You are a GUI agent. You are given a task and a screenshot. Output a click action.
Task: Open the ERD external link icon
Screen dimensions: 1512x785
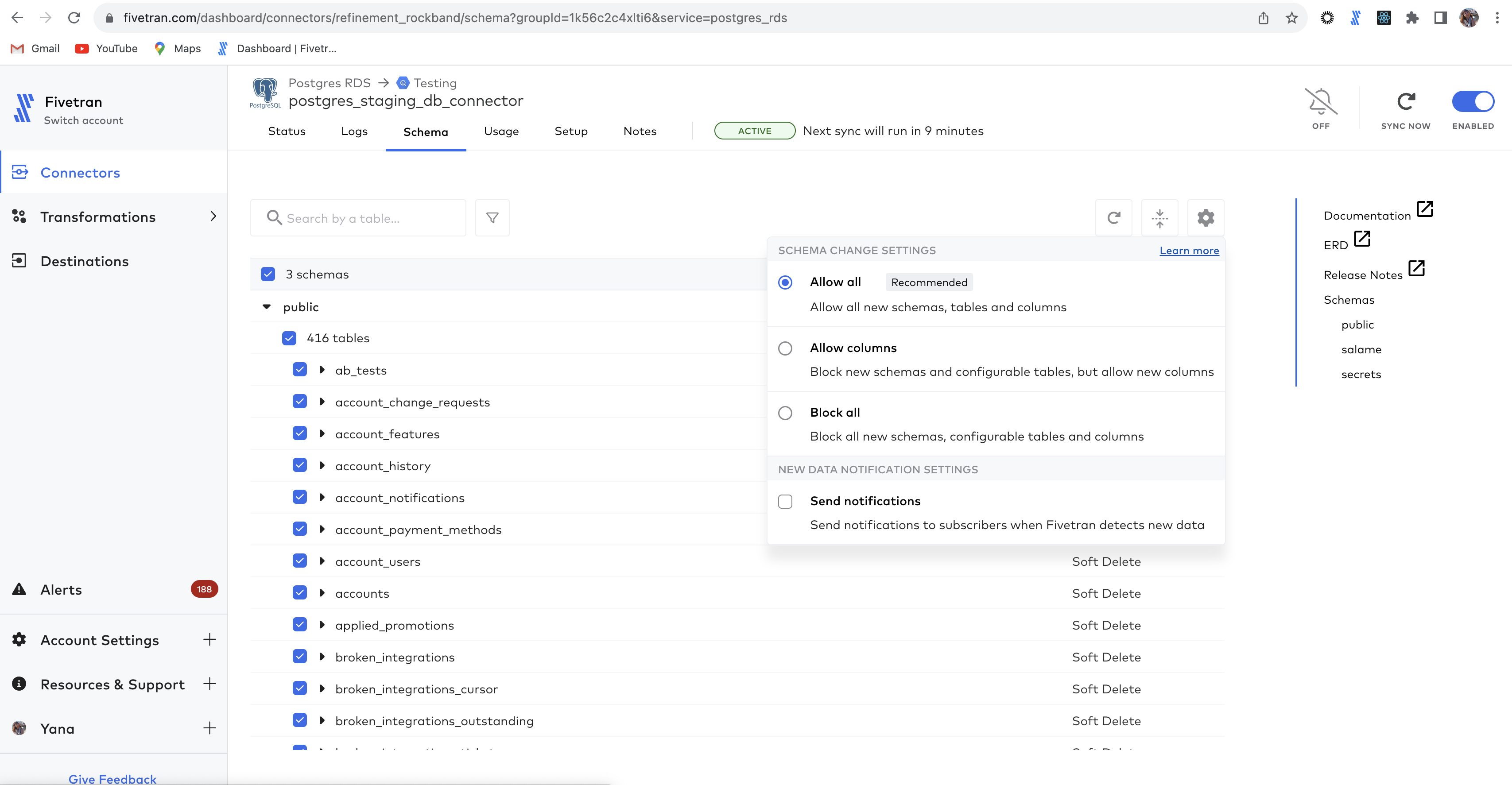click(1362, 239)
